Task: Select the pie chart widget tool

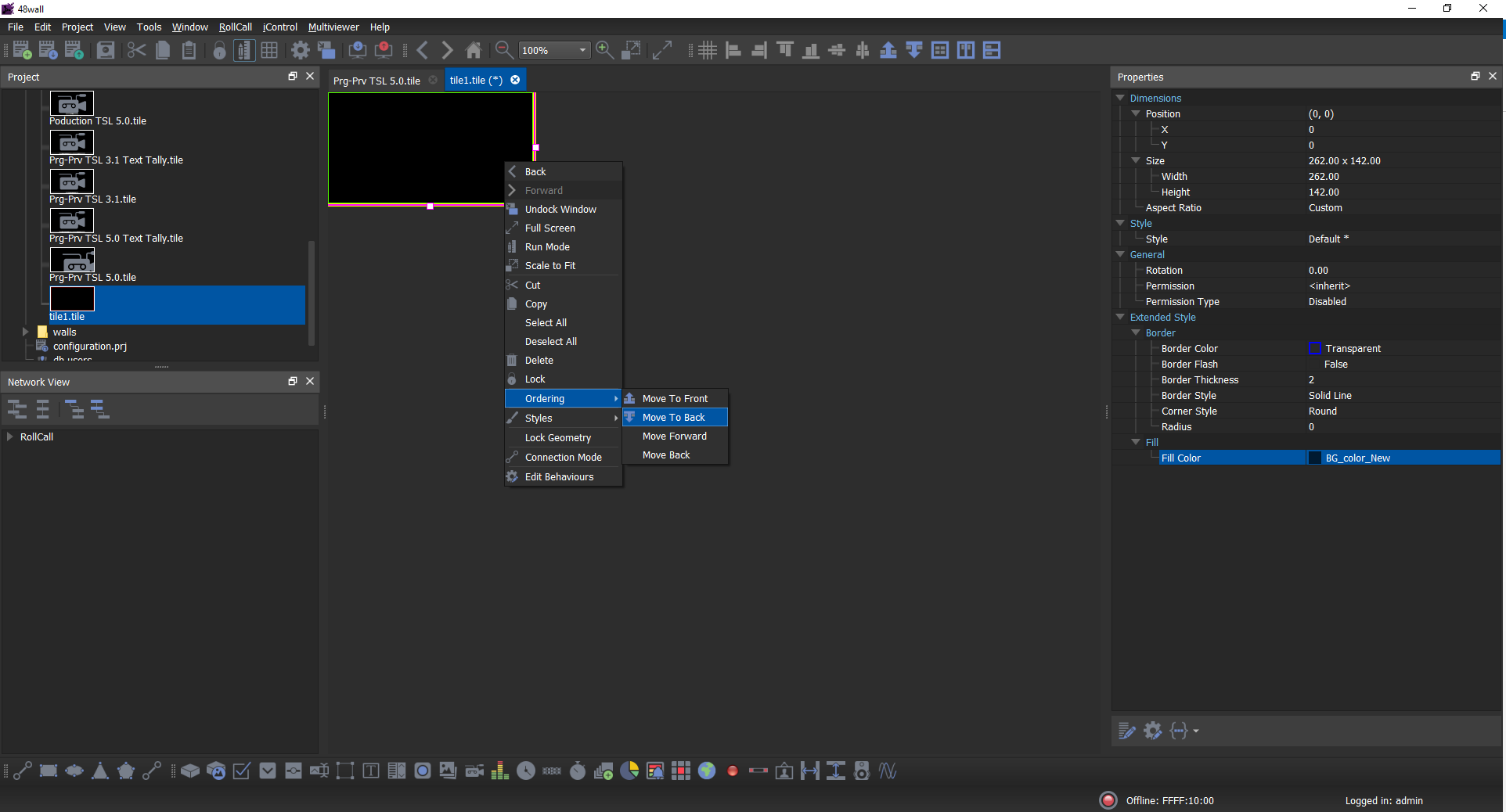Action: click(629, 771)
